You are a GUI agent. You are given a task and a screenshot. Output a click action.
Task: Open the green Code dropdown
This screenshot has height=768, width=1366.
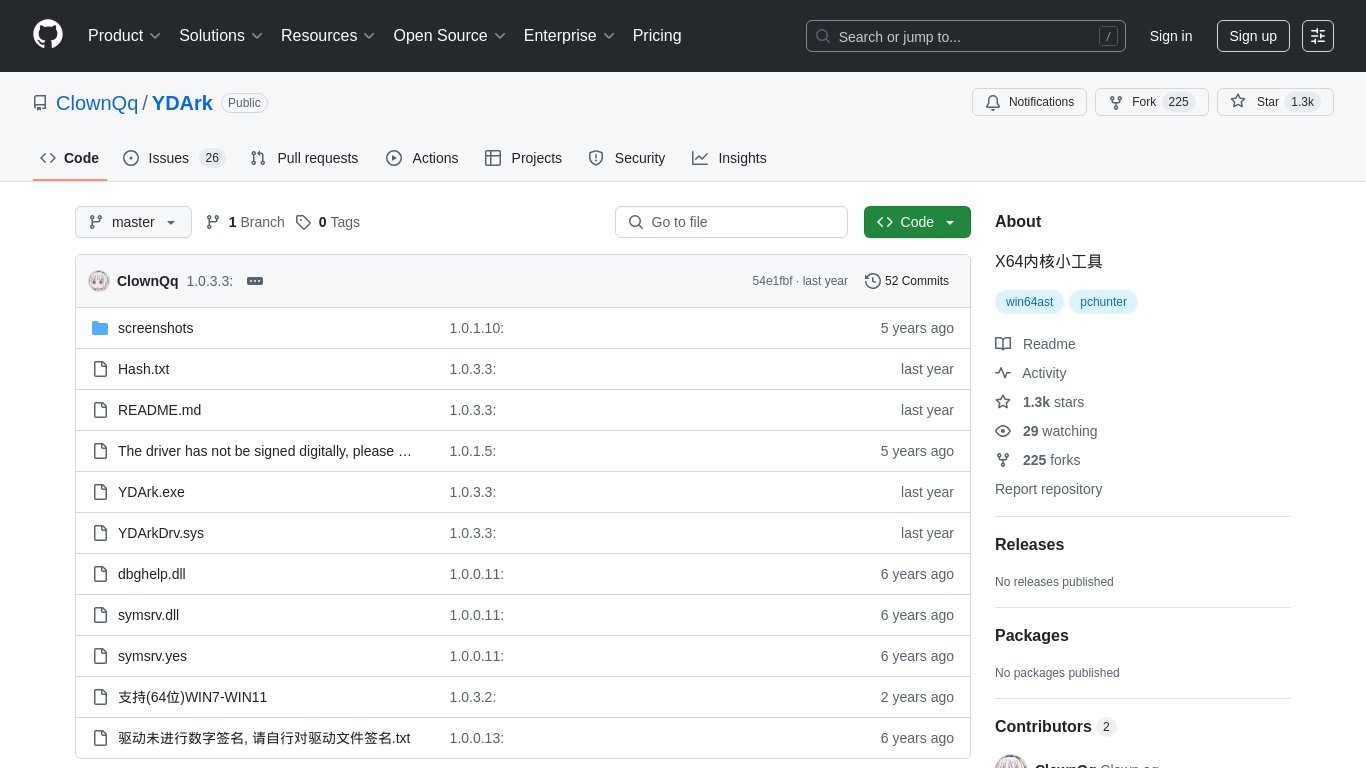[916, 222]
